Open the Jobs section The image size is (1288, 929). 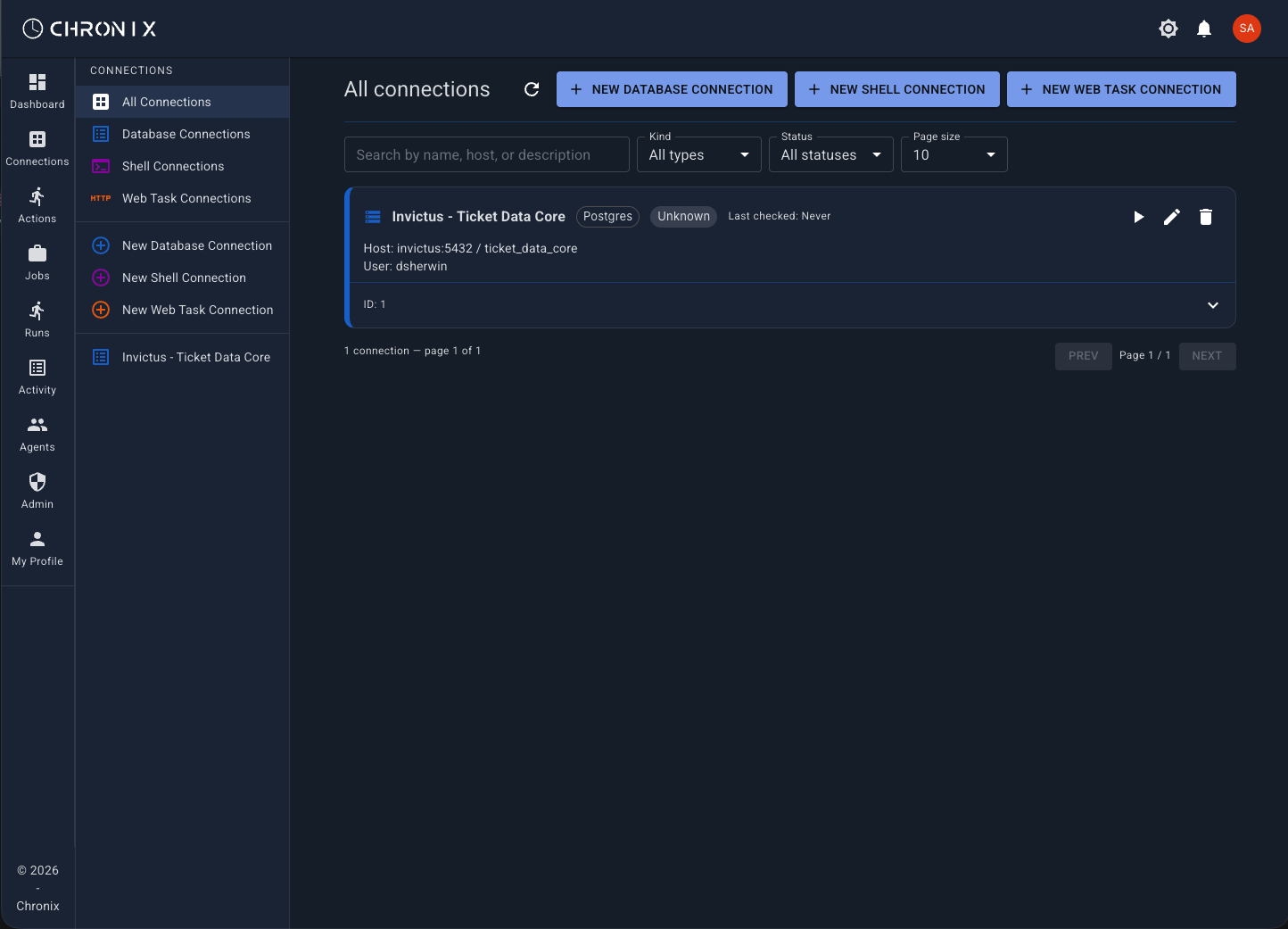37,262
